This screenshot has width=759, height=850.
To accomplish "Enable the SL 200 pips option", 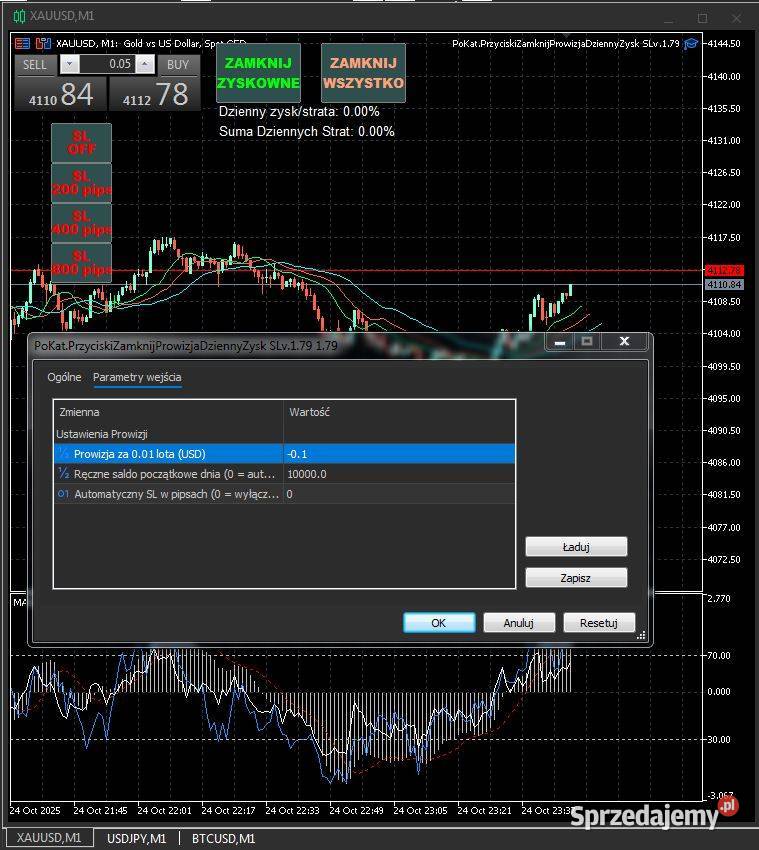I will click(81, 183).
